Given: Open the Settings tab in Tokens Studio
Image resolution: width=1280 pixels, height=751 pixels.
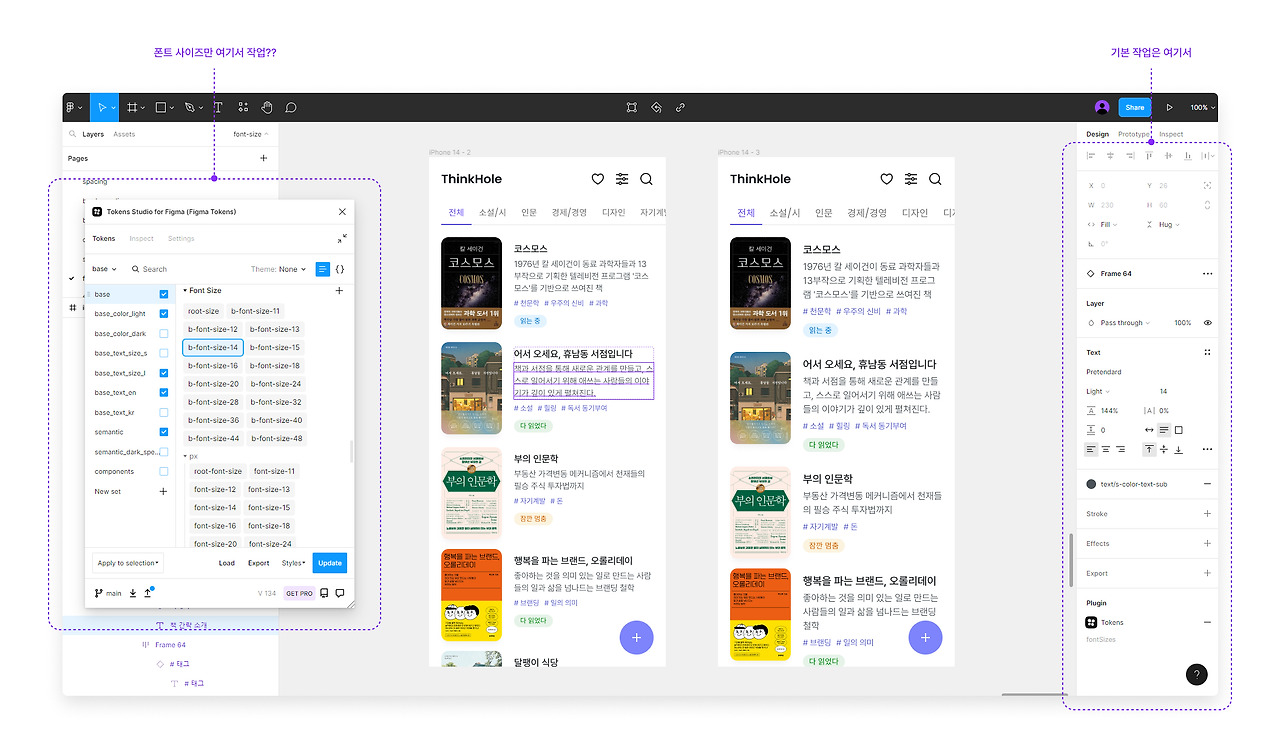Looking at the screenshot, I should [181, 239].
